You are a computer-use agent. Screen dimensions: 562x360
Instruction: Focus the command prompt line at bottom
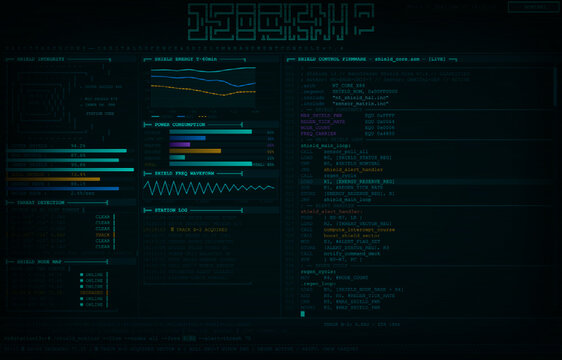[x=129, y=338]
